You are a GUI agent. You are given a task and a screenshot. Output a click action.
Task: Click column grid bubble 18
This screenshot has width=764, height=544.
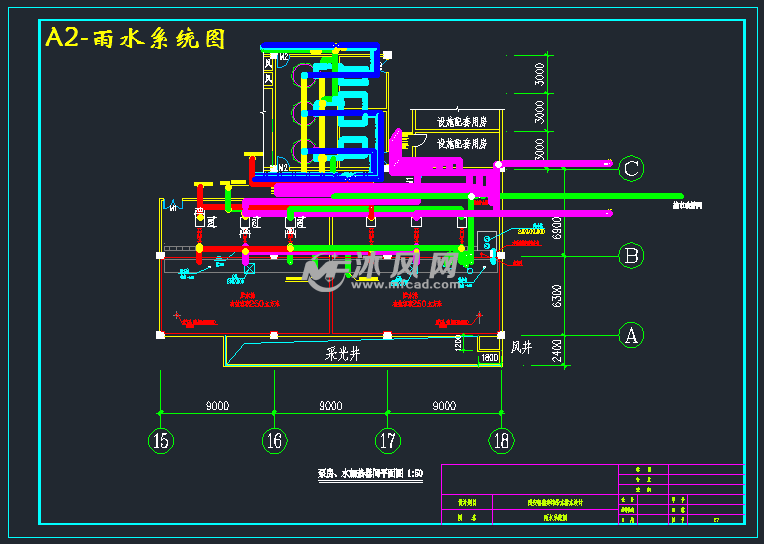coord(501,439)
